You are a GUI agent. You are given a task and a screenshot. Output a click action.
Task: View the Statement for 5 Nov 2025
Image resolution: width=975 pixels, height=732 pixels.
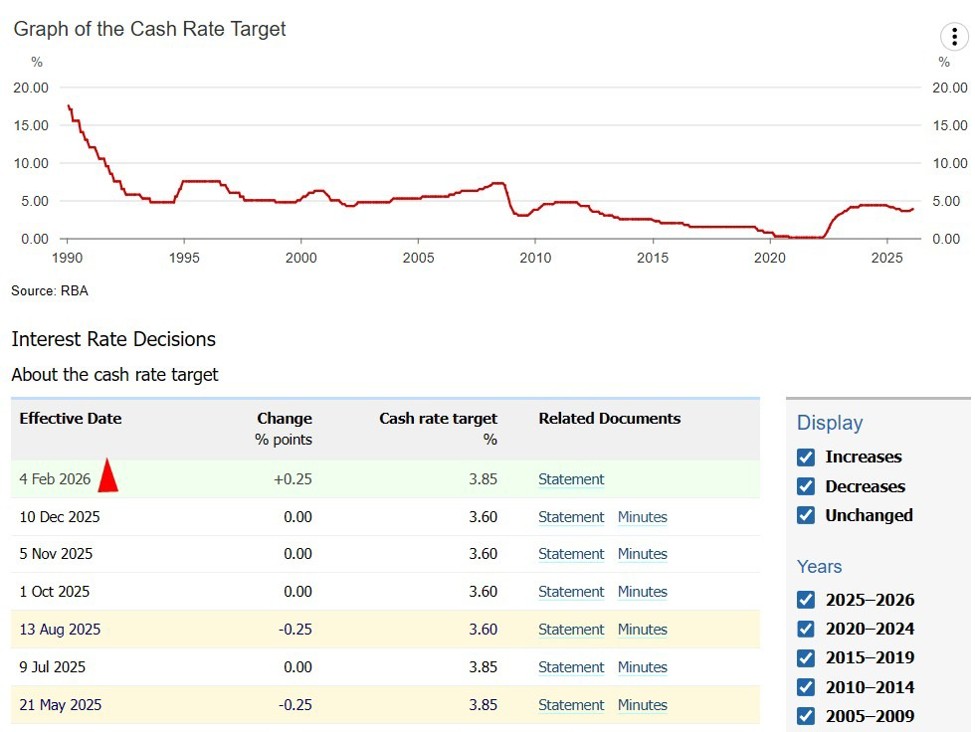pyautogui.click(x=571, y=554)
